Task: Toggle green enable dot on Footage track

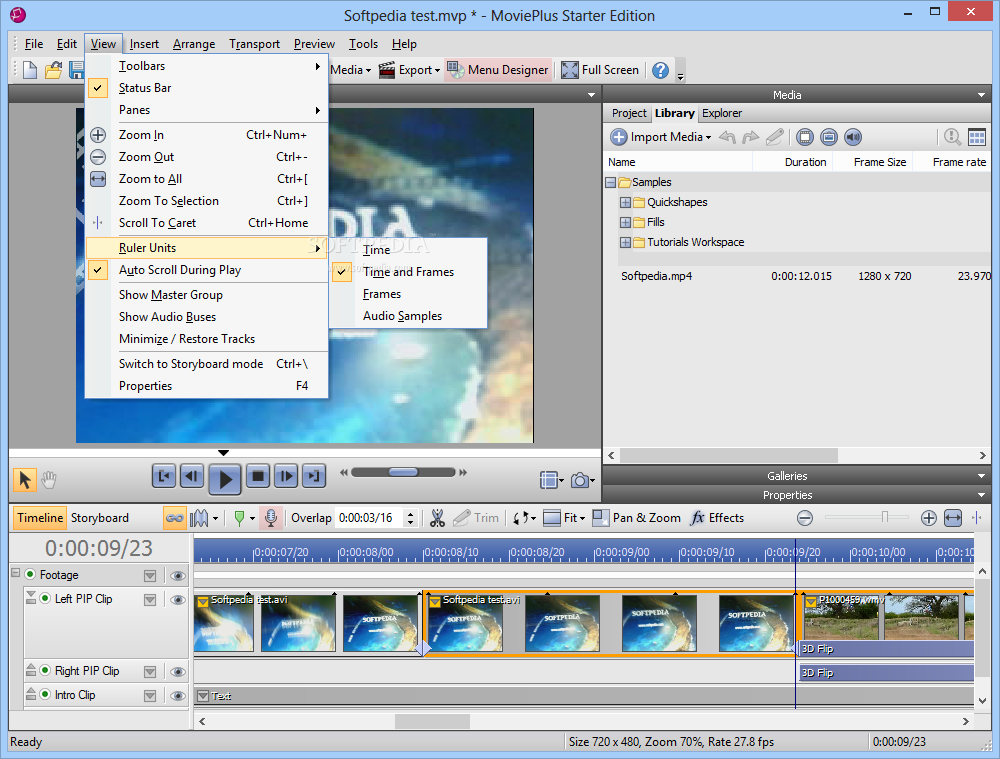Action: [30, 574]
